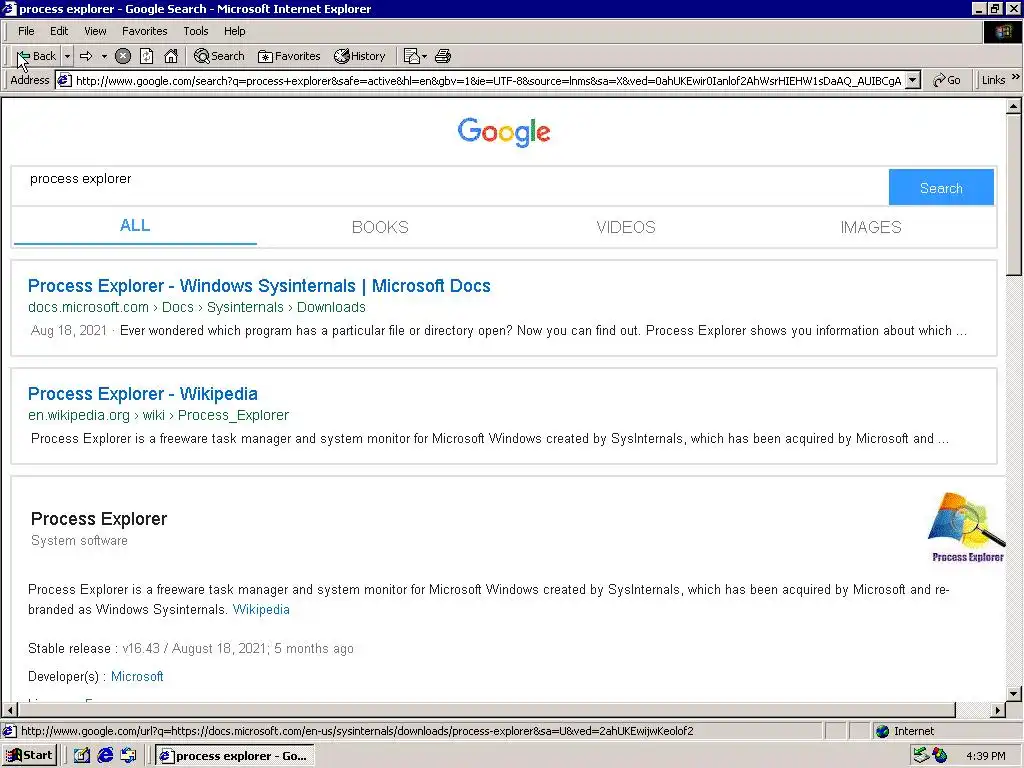Click the horizontal scrollbar right arrow
Screen dimensions: 1024x768
pos(997,710)
